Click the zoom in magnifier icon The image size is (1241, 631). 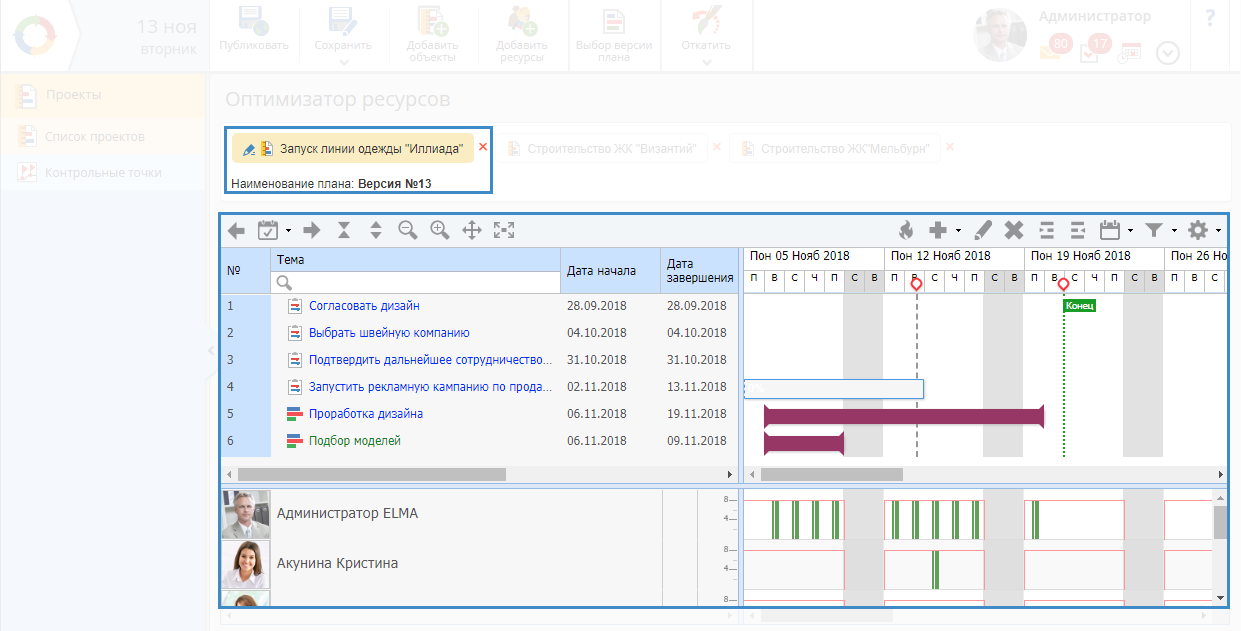coord(439,230)
